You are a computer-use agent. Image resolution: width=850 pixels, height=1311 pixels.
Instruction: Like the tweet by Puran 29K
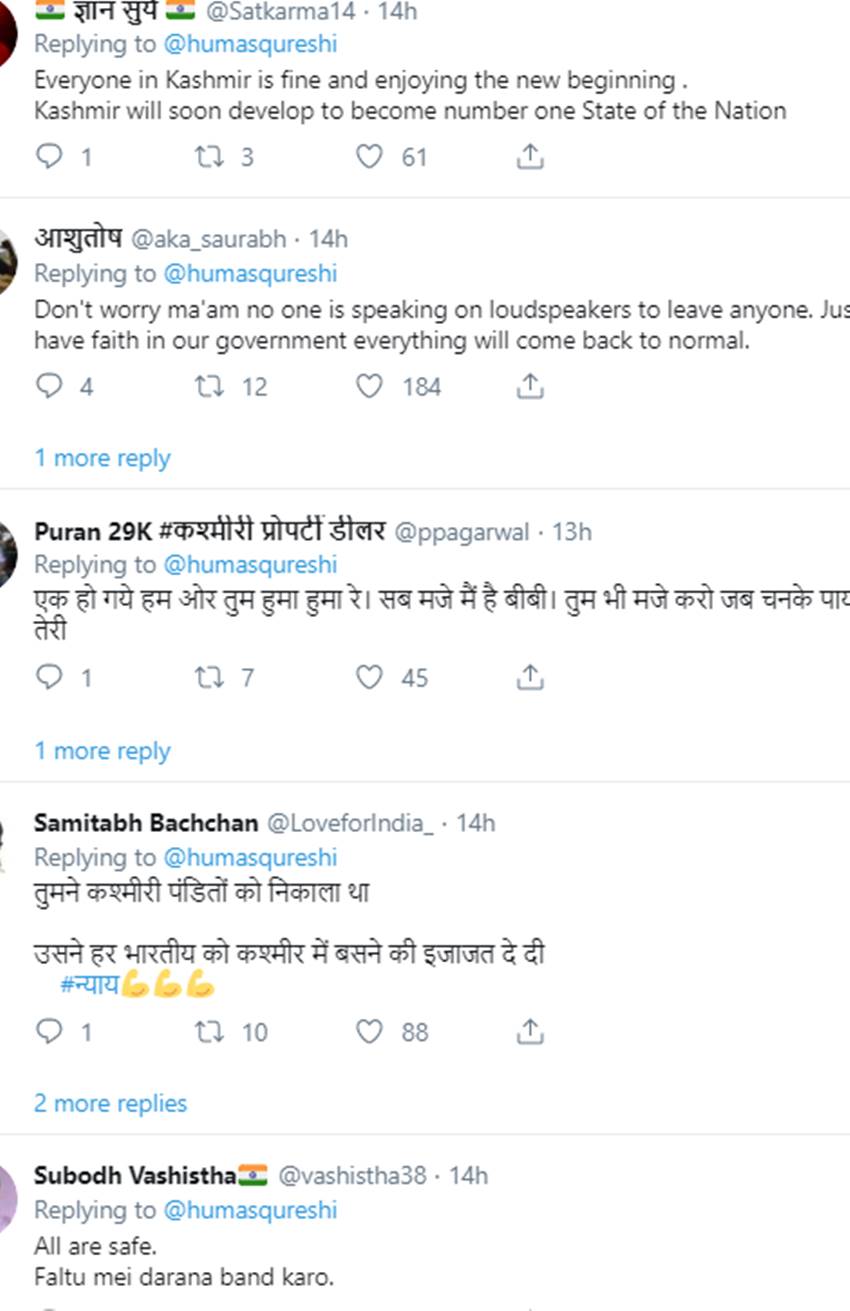(x=370, y=677)
